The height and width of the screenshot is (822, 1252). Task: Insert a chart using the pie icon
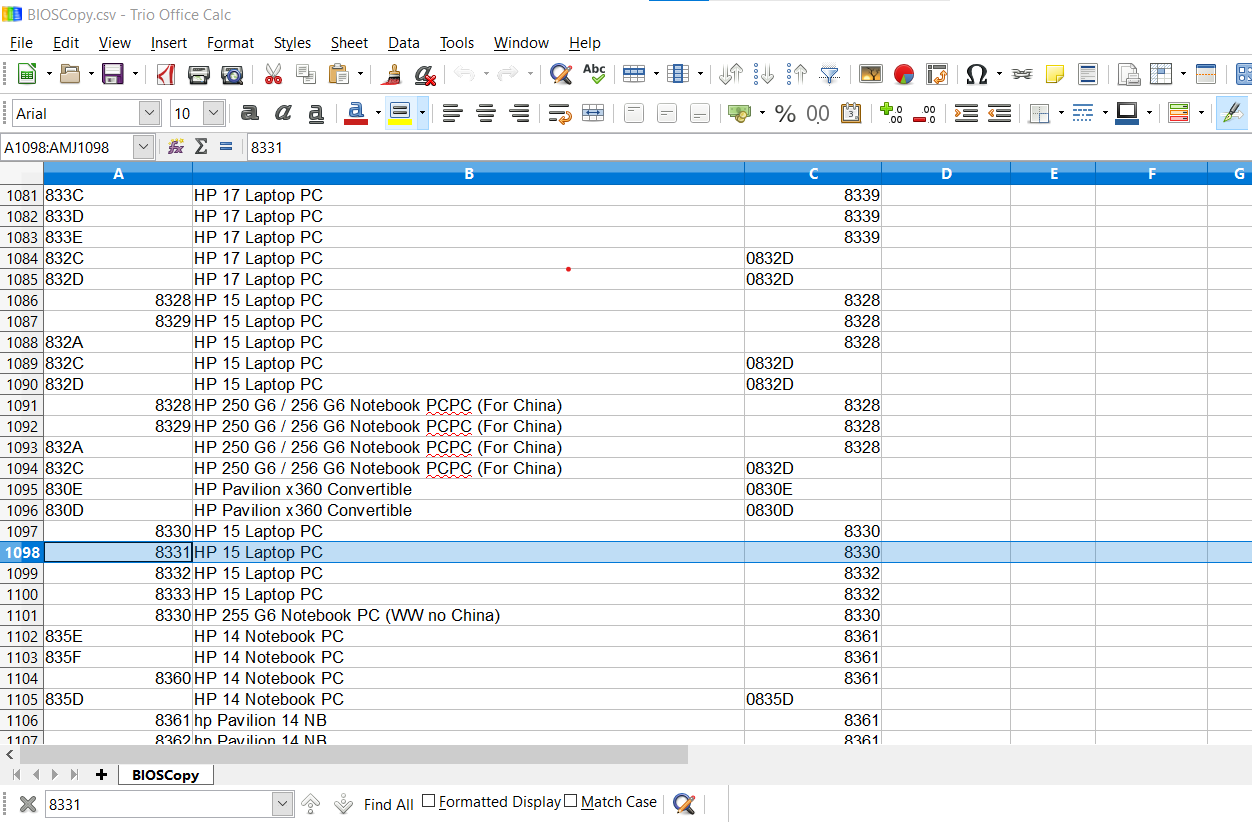904,74
